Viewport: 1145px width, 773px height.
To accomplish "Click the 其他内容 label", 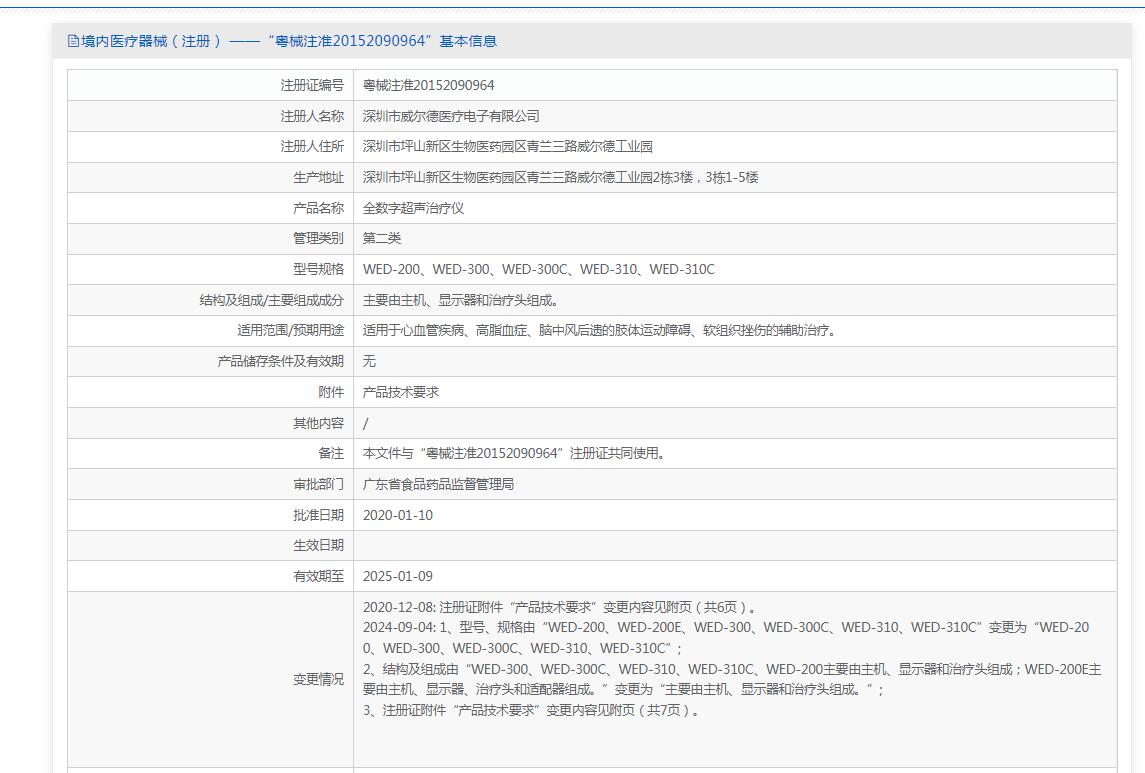I will (x=318, y=423).
